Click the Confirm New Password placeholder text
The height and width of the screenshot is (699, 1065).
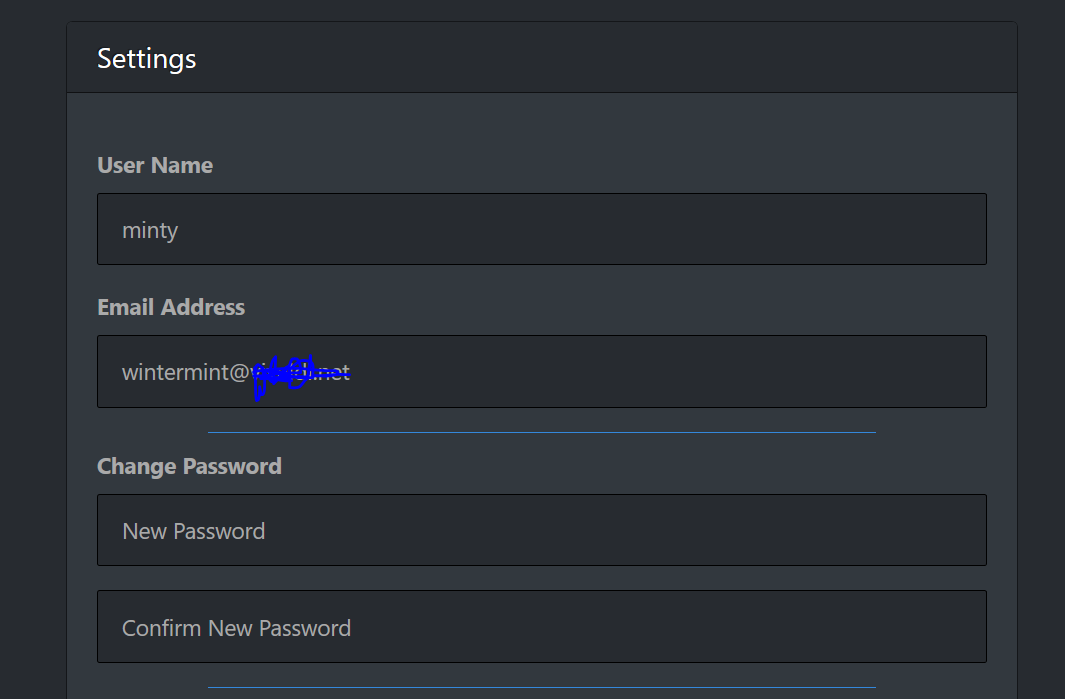tap(236, 628)
